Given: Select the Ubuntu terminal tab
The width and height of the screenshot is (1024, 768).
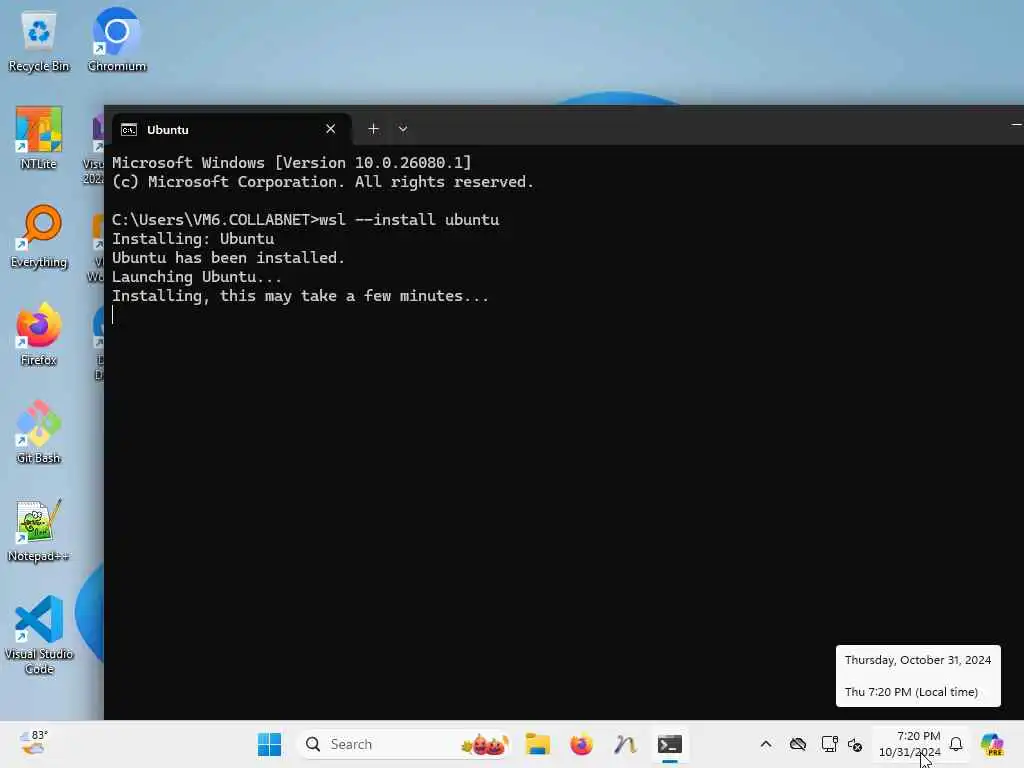Looking at the screenshot, I should [232, 129].
